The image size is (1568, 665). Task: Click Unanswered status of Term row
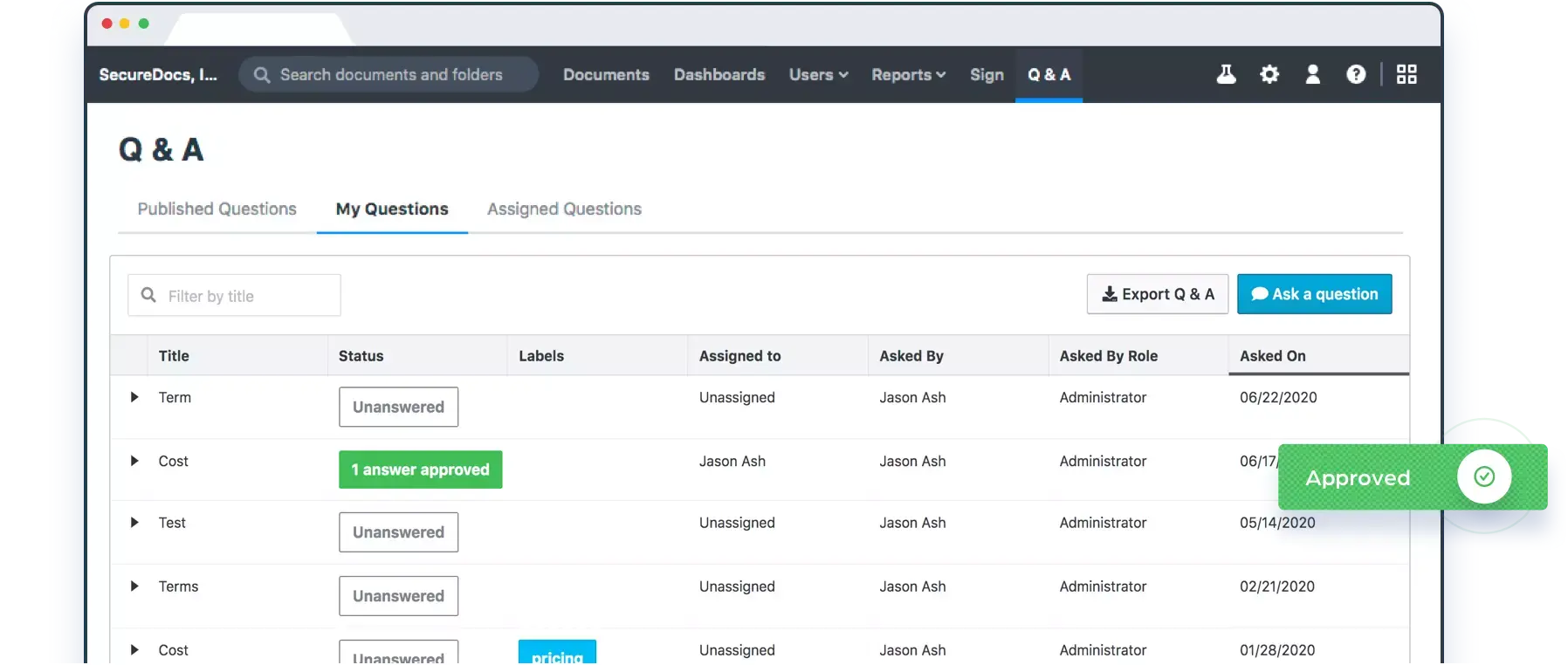(398, 408)
